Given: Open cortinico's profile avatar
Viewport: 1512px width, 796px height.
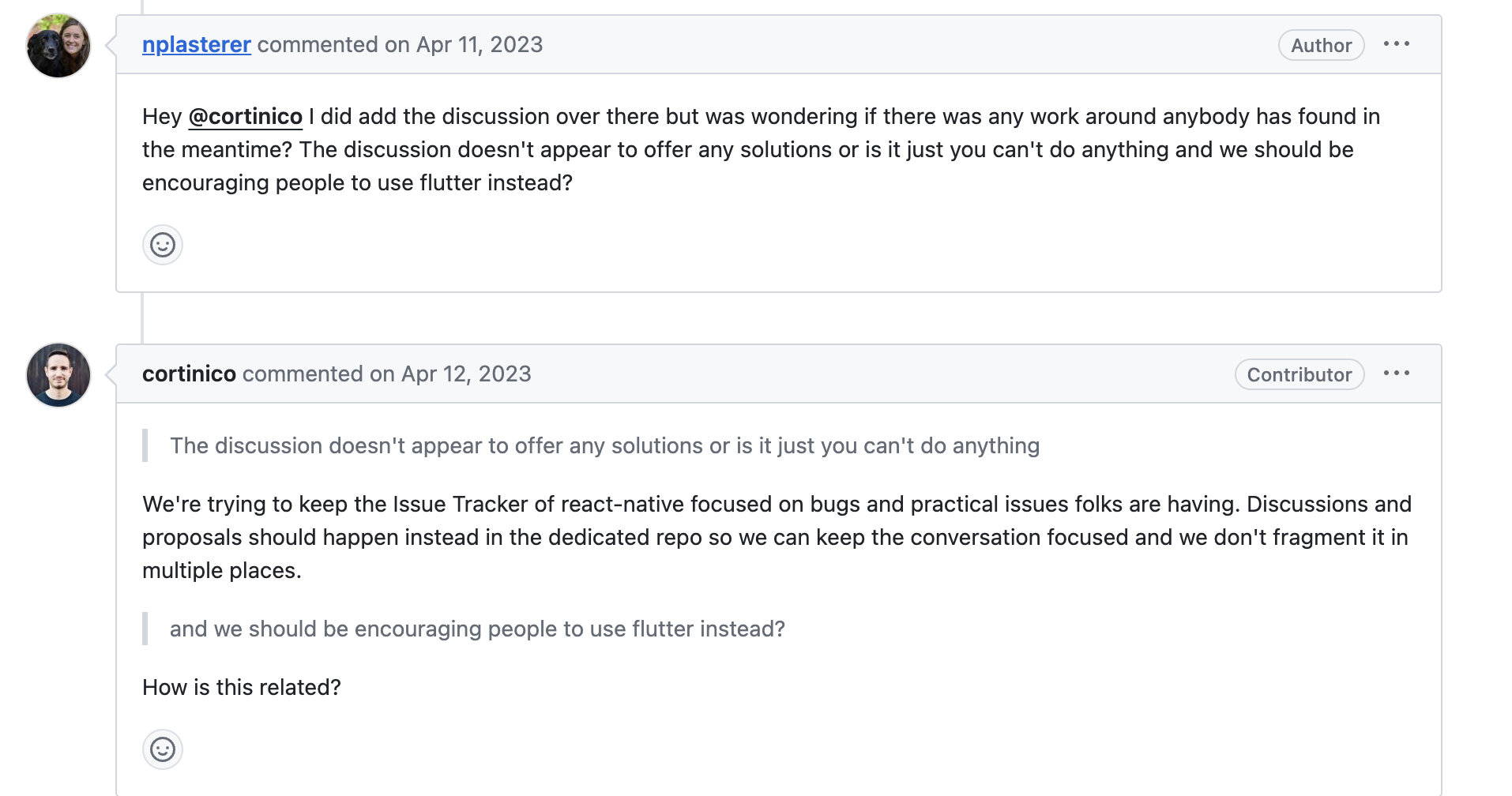Looking at the screenshot, I should [58, 375].
